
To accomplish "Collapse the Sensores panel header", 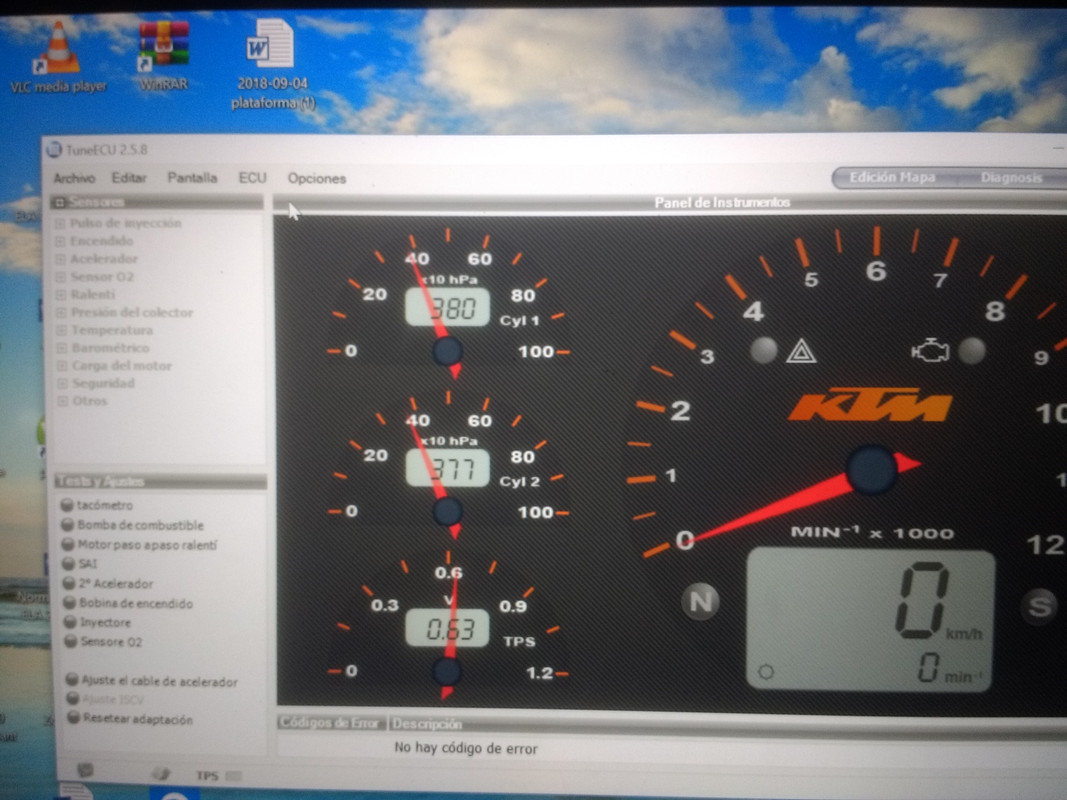I will coord(157,202).
